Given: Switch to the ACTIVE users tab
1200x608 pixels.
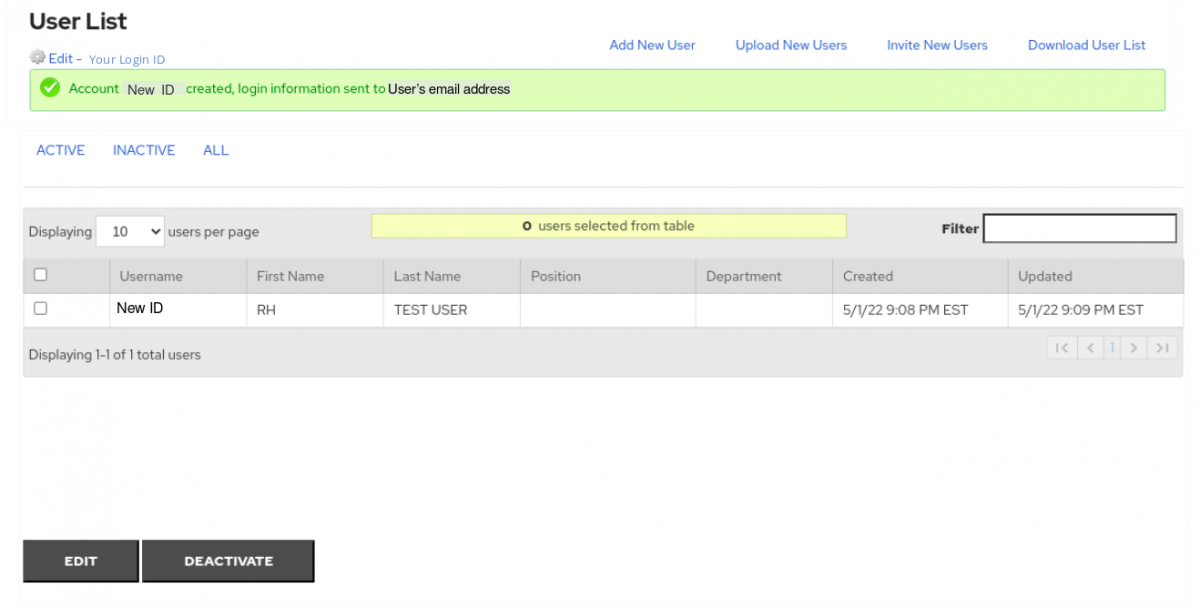Looking at the screenshot, I should click(61, 150).
